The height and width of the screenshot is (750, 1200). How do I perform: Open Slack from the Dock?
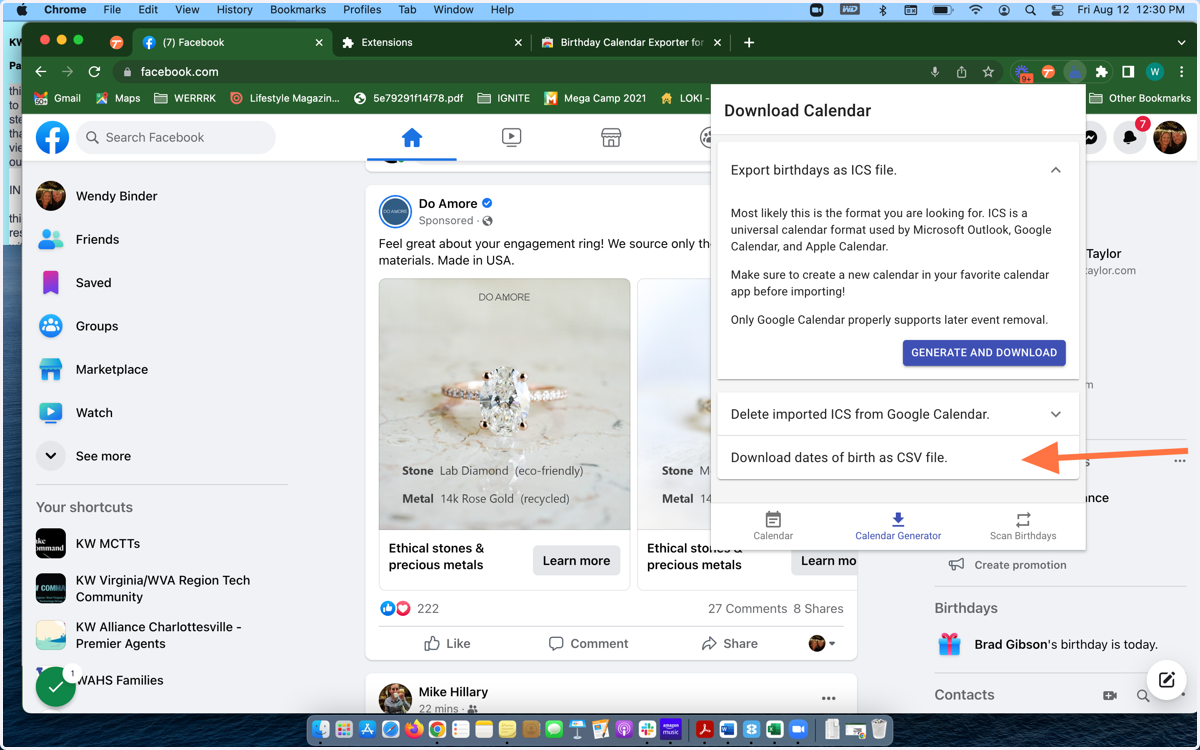(x=647, y=730)
